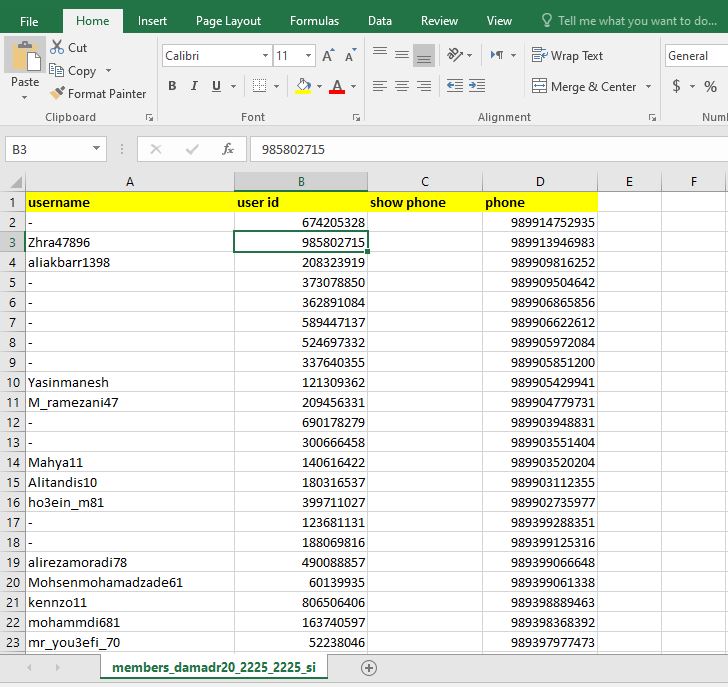This screenshot has width=728, height=687.
Task: Select the members_damadr20 sheet tab
Action: tap(214, 667)
